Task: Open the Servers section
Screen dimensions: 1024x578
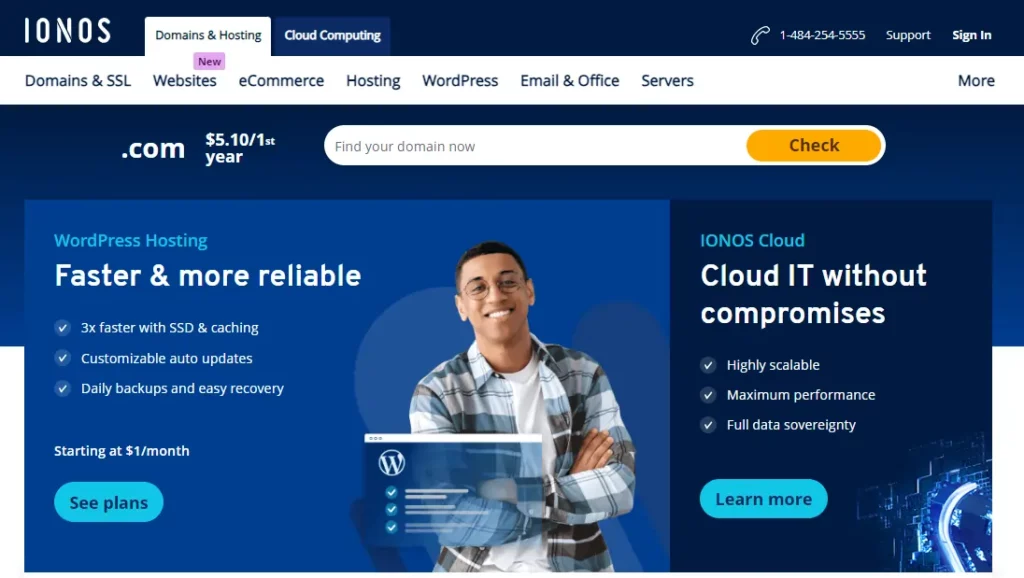Action: (x=667, y=81)
